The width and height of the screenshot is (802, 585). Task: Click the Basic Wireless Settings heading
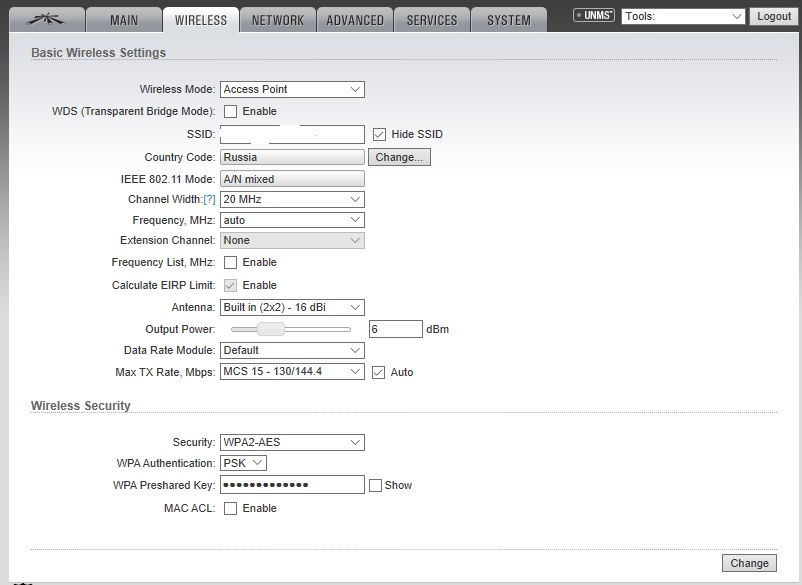click(98, 53)
